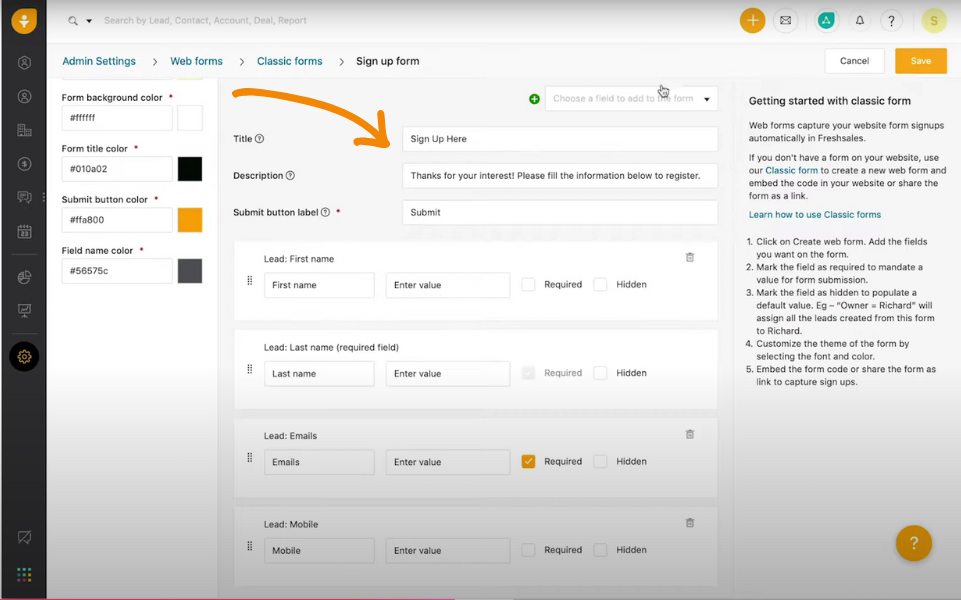This screenshot has height=600, width=961.
Task: Open the floating orange help bubble
Action: pyautogui.click(x=914, y=543)
